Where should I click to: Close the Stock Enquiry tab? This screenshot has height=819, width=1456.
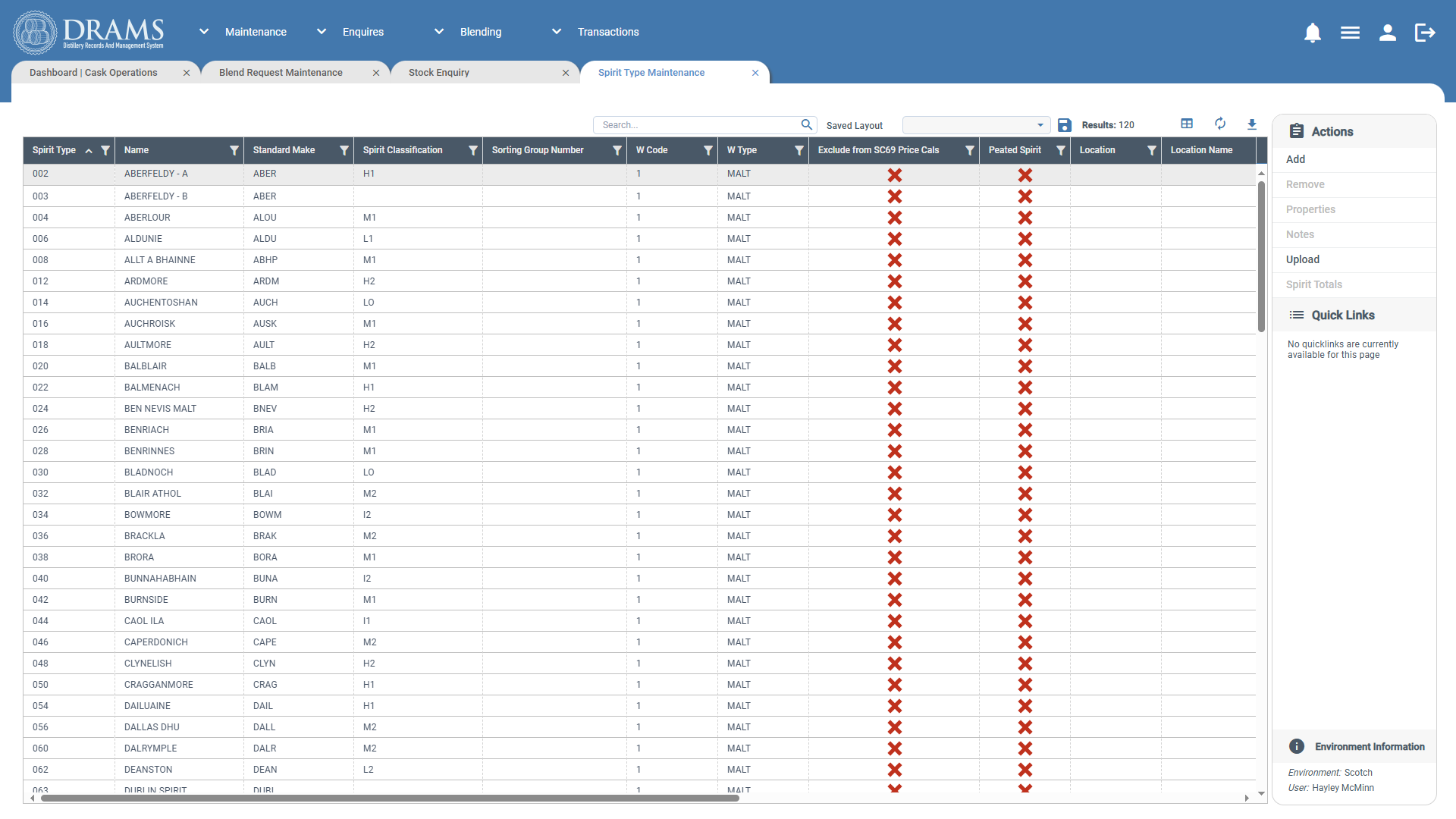pos(566,73)
